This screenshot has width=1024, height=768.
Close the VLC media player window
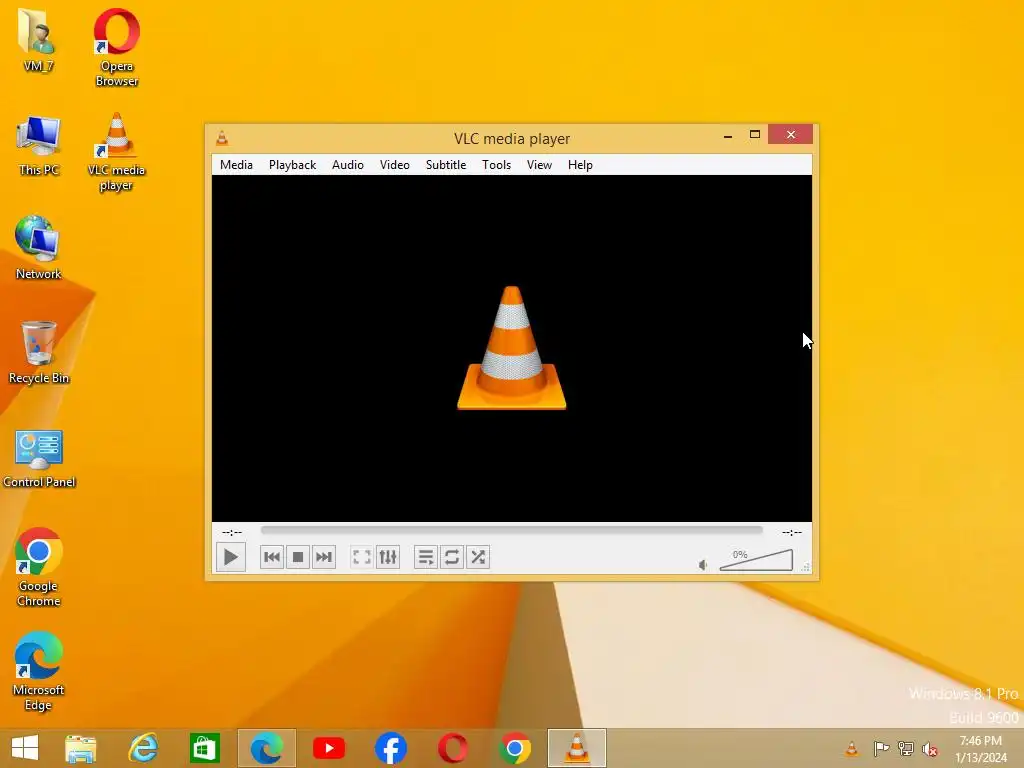(x=791, y=135)
